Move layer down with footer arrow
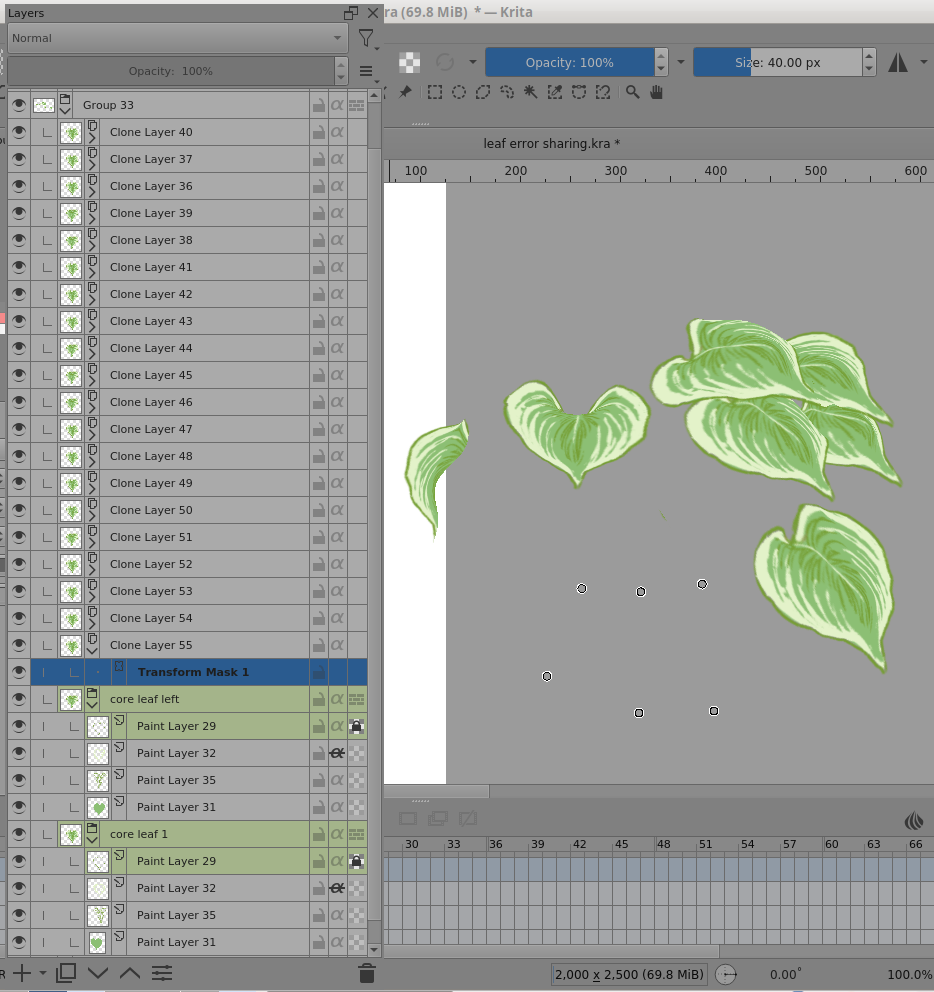The height and width of the screenshot is (992, 934). [98, 972]
